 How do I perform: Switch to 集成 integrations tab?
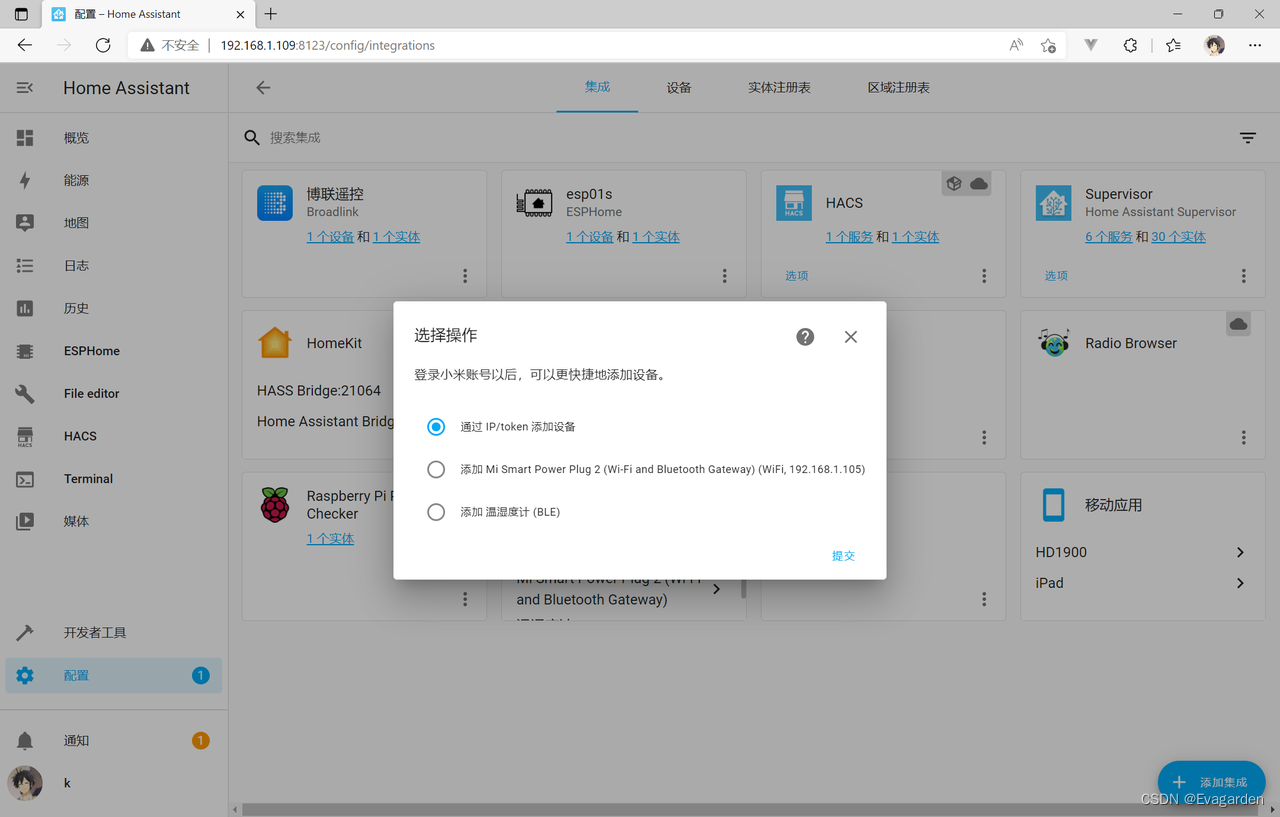597,87
